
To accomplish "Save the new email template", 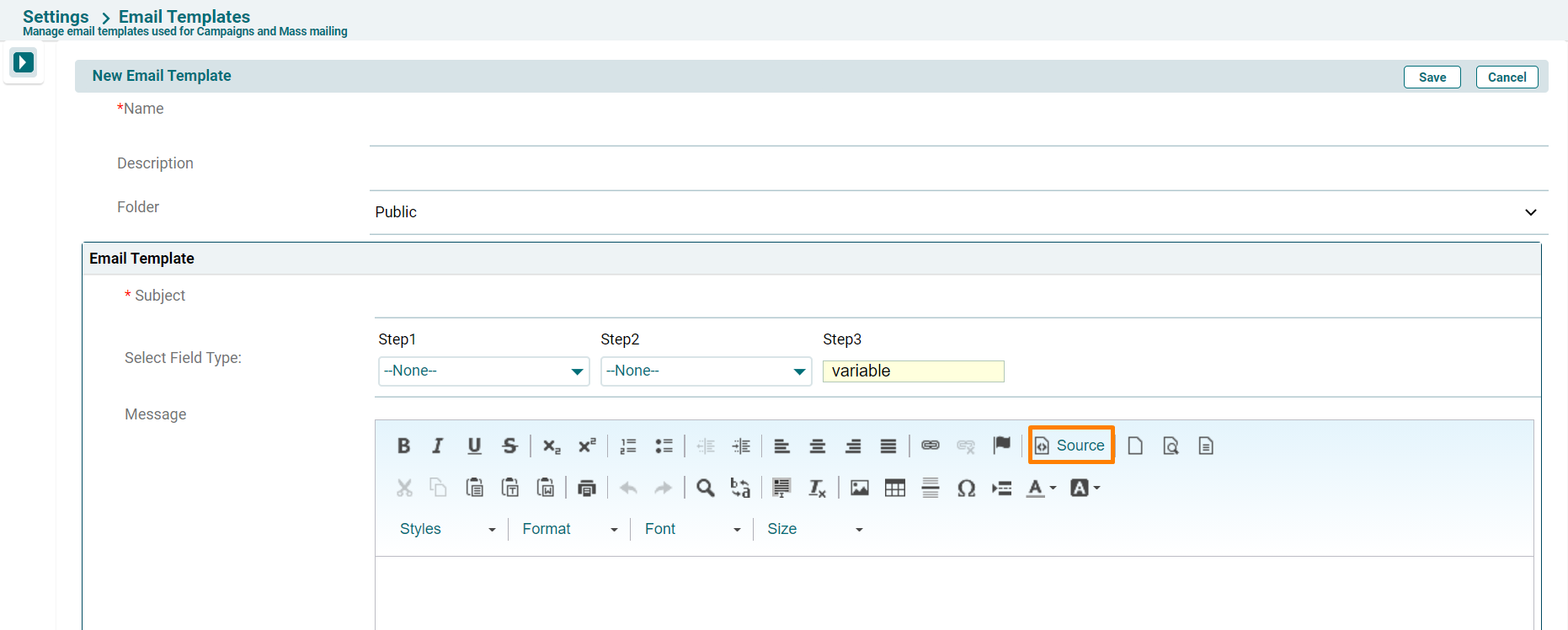I will pyautogui.click(x=1432, y=77).
